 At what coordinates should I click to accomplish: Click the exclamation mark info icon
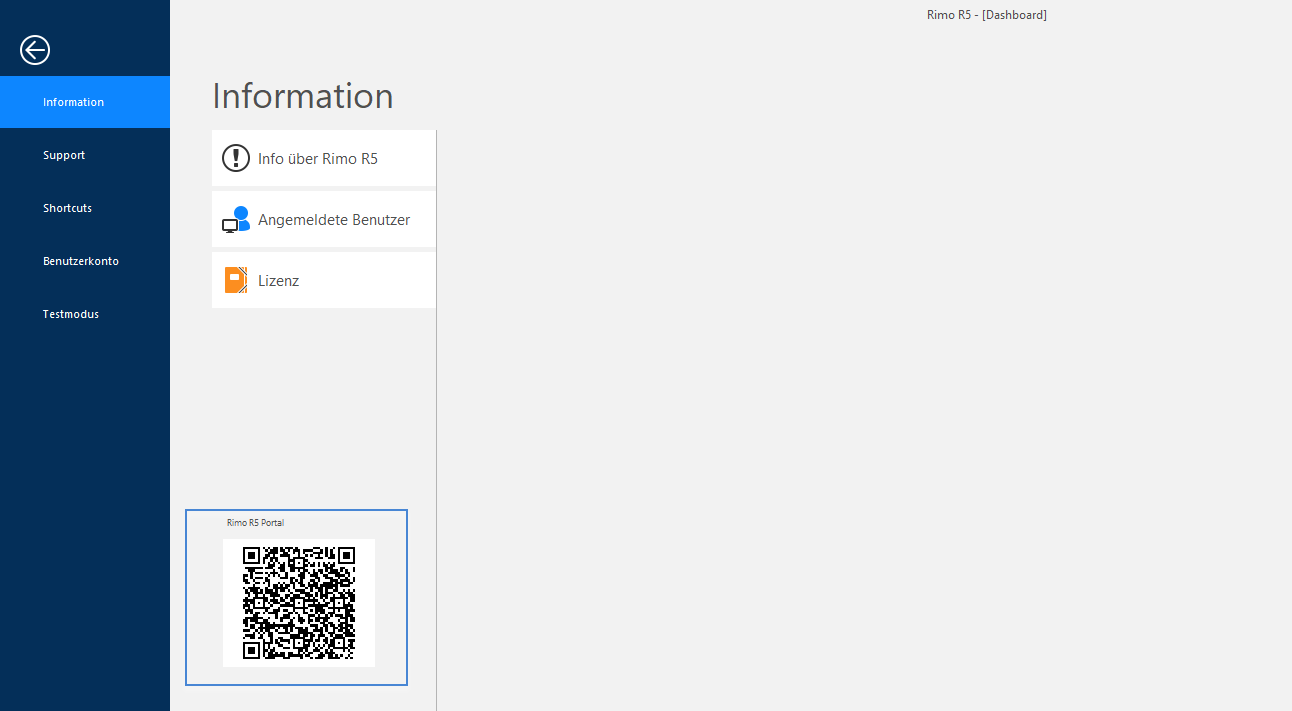pos(236,158)
